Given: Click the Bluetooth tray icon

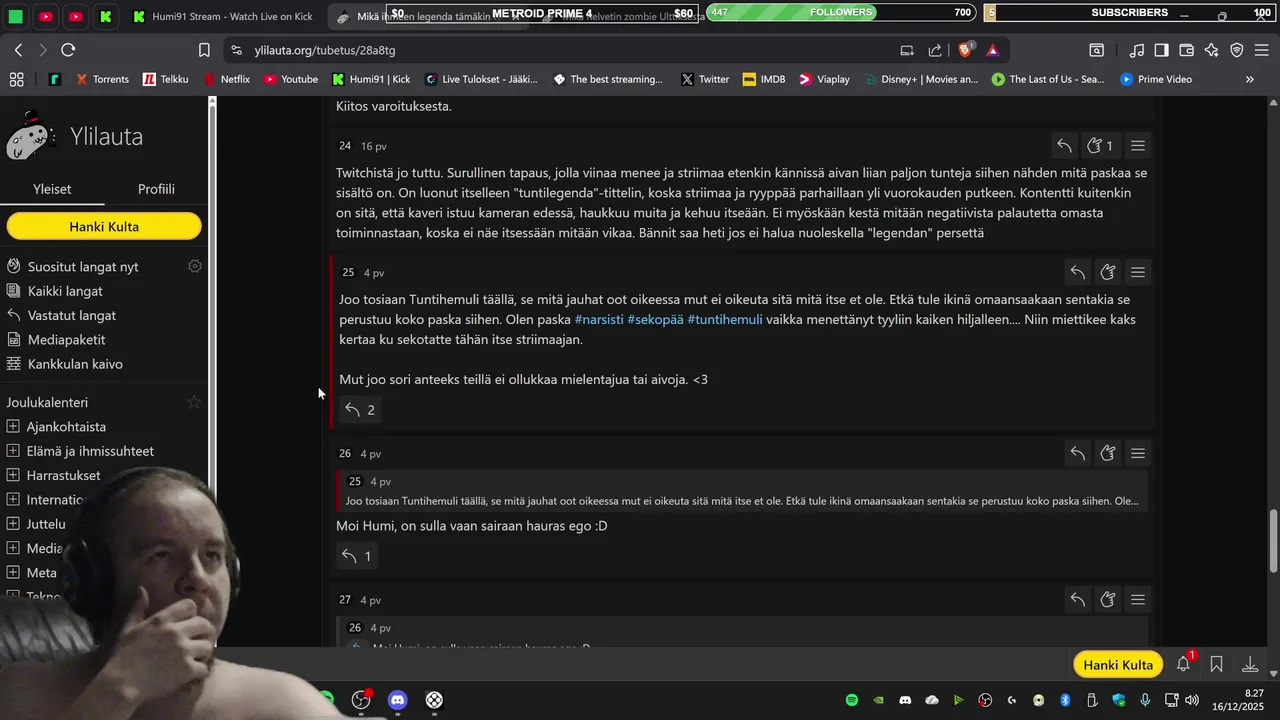Looking at the screenshot, I should pyautogui.click(x=1065, y=700).
